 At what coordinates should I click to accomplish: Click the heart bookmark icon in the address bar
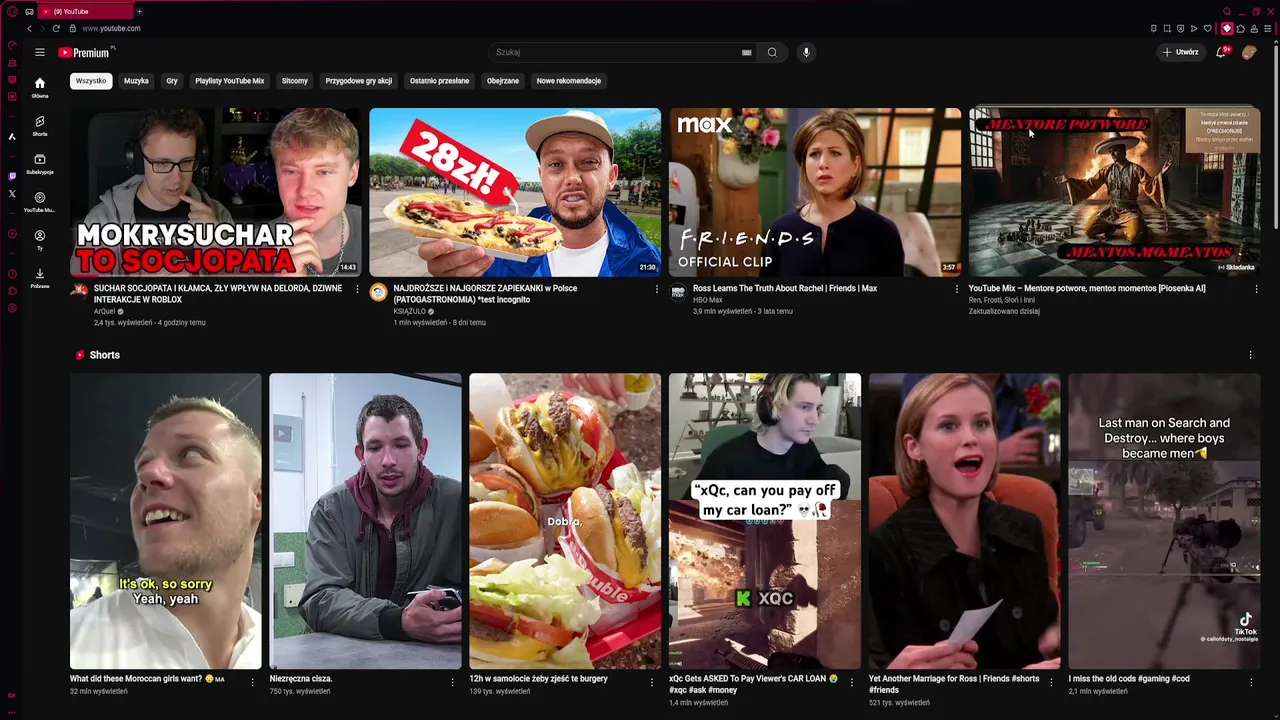click(1207, 28)
